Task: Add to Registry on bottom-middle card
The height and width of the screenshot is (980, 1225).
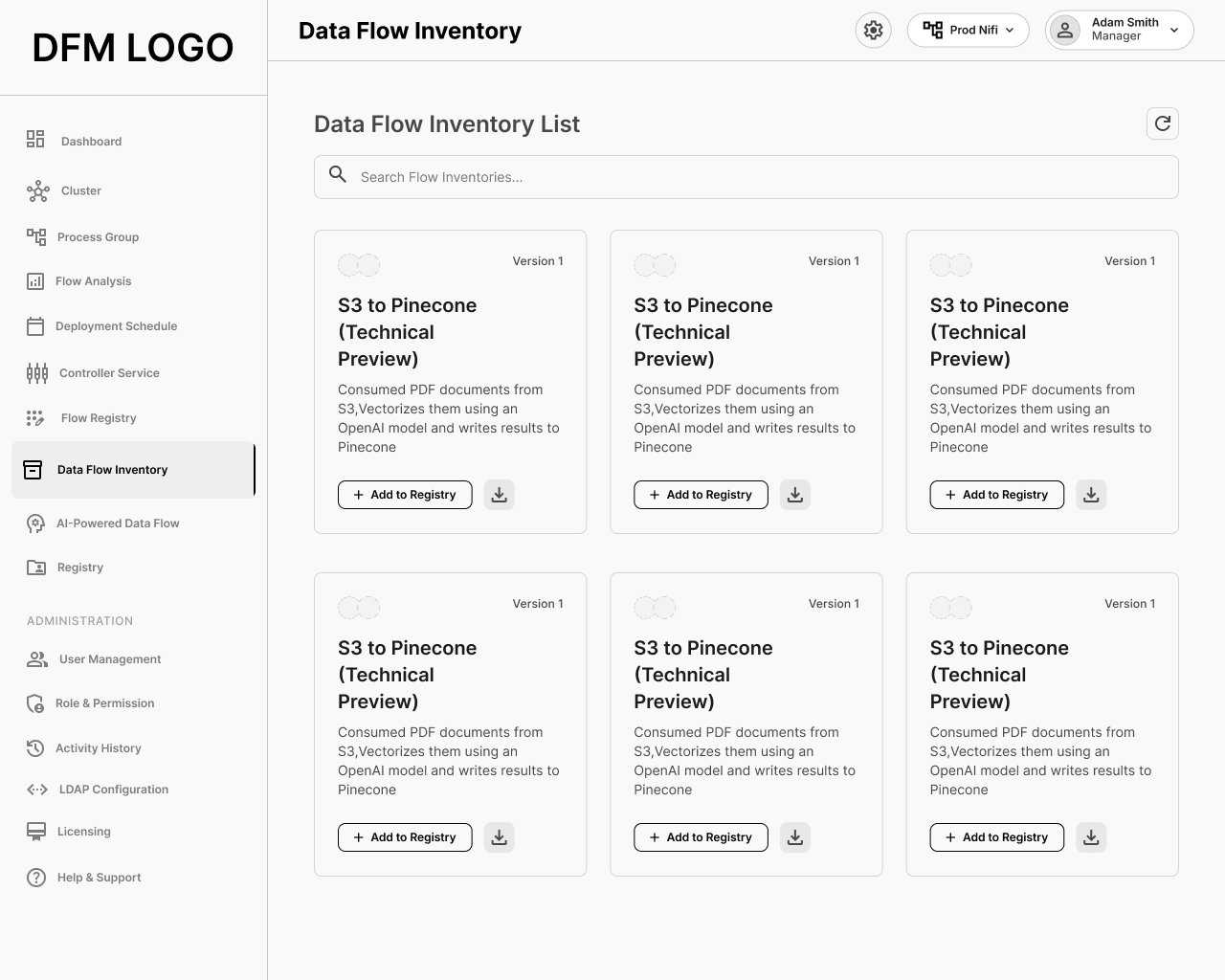Action: click(701, 837)
